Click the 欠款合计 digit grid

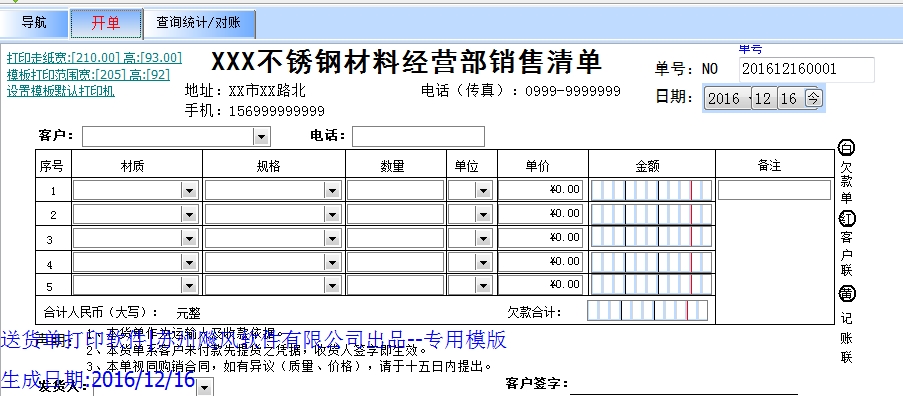(x=647, y=311)
